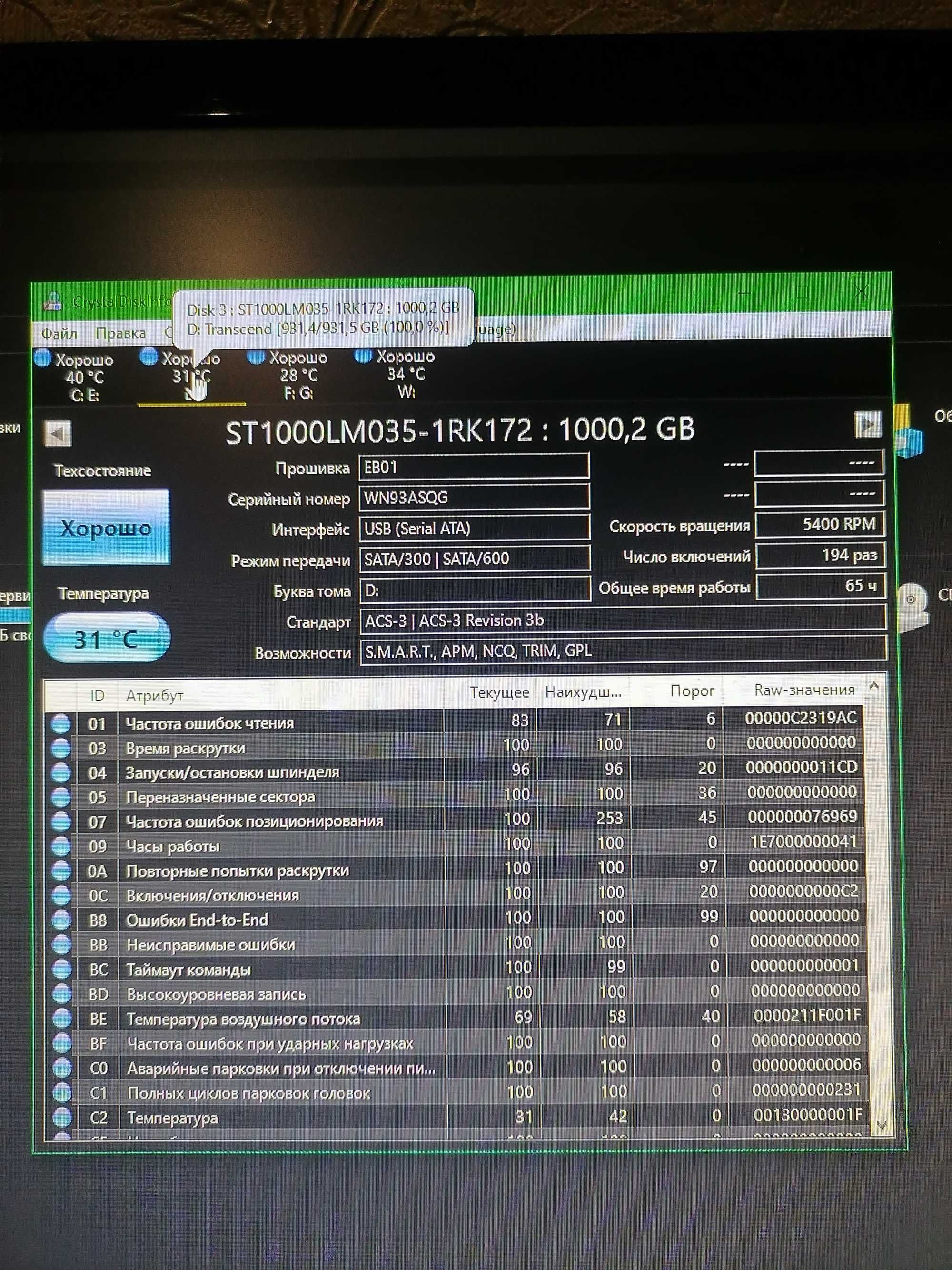Click the Прошивка field EB01
952x1270 pixels.
tap(474, 466)
